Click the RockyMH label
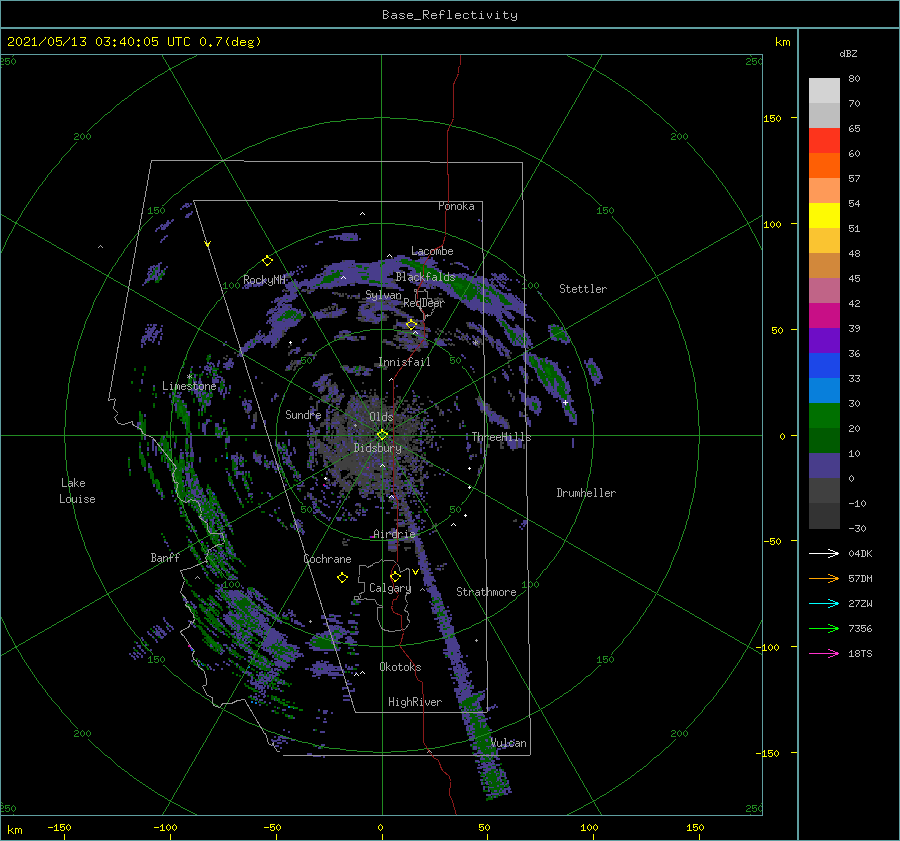Viewport: 900px width, 841px height. point(265,280)
